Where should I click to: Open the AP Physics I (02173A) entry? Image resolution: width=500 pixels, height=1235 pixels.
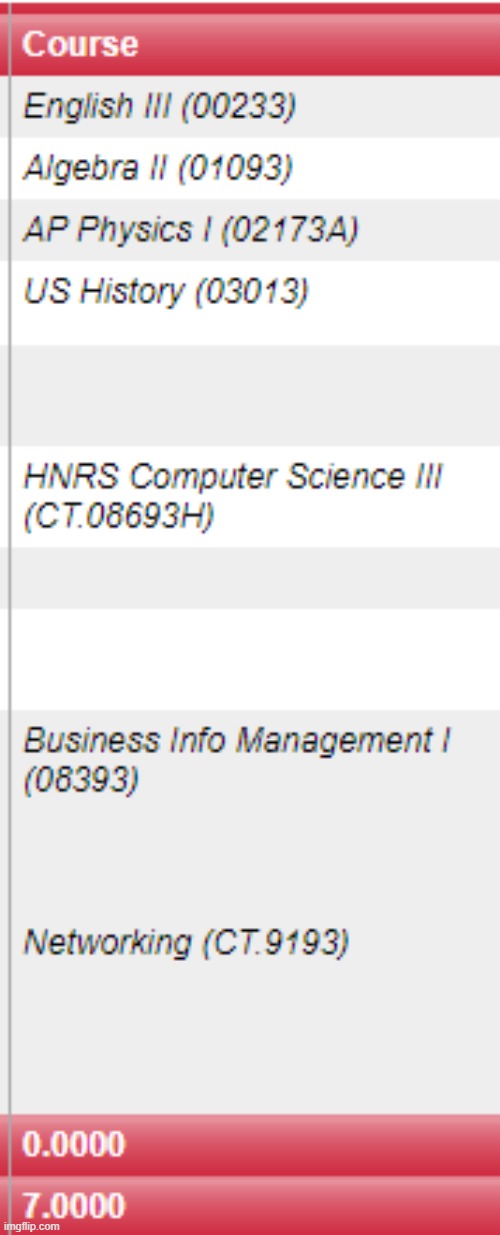click(190, 230)
